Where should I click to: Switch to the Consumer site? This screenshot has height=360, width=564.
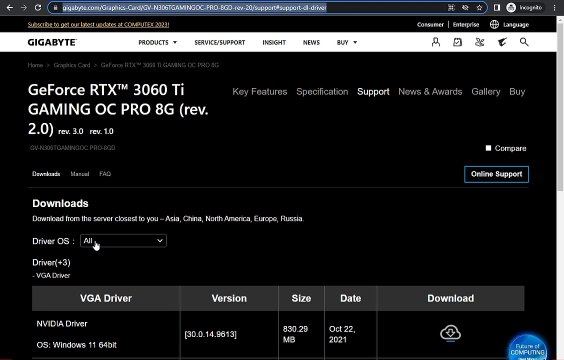[x=430, y=24]
